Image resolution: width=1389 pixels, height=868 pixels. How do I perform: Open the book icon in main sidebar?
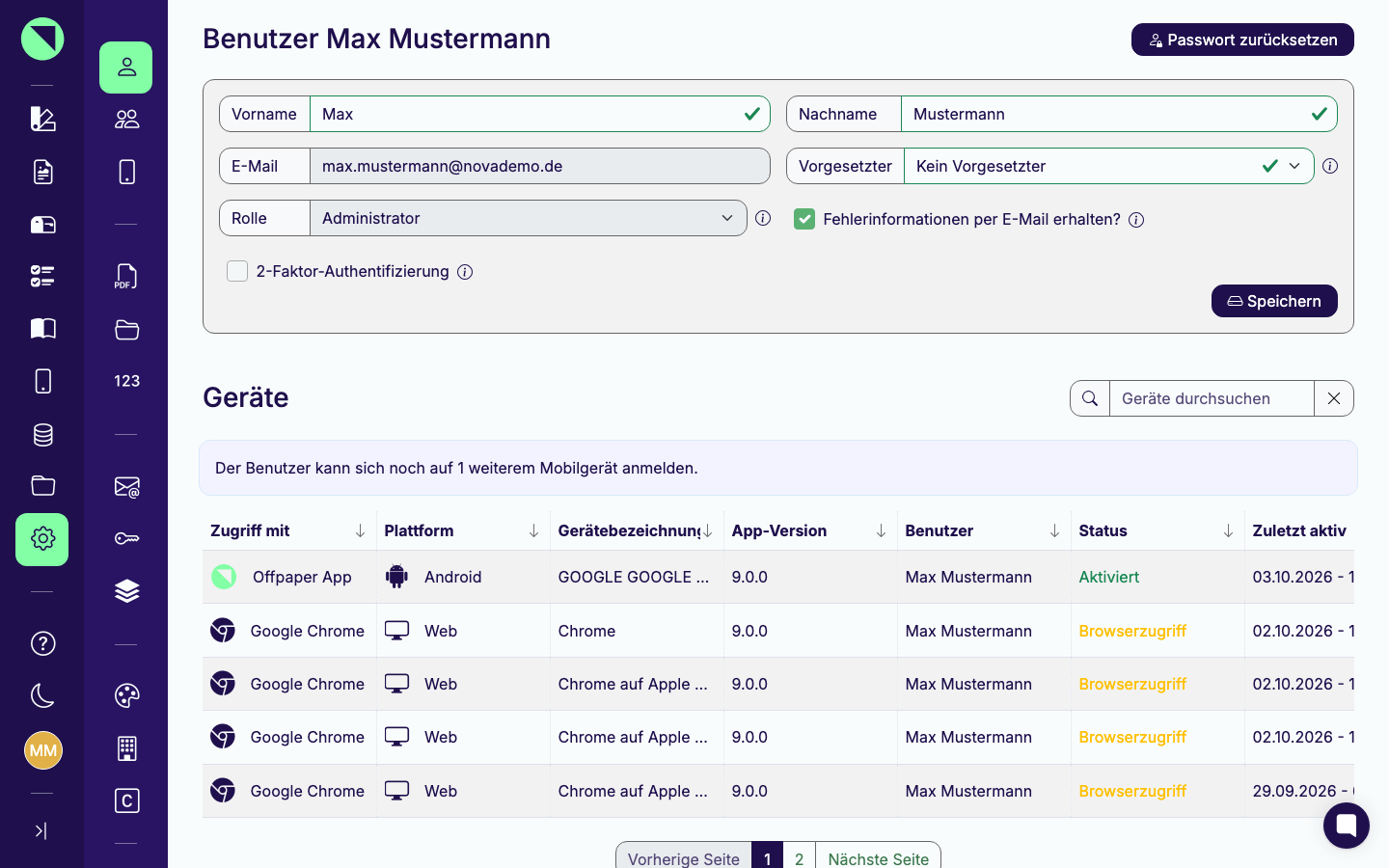(x=42, y=329)
